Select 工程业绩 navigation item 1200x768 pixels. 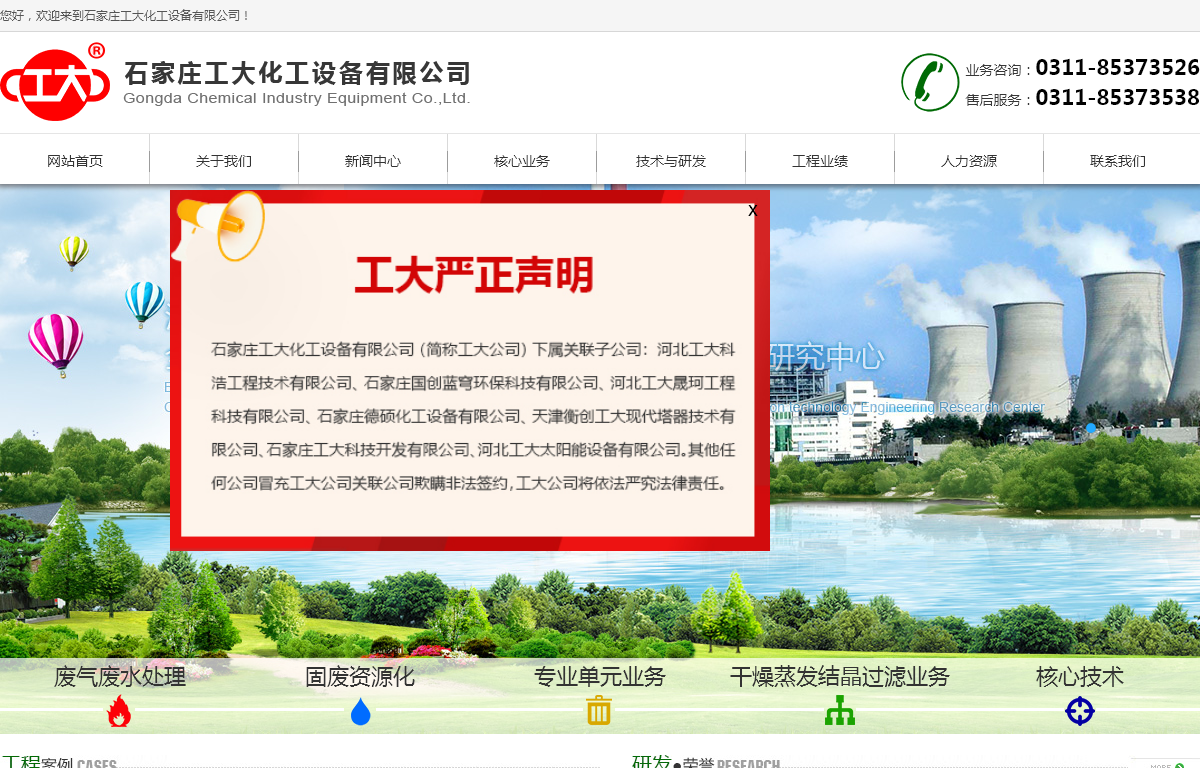tap(820, 160)
